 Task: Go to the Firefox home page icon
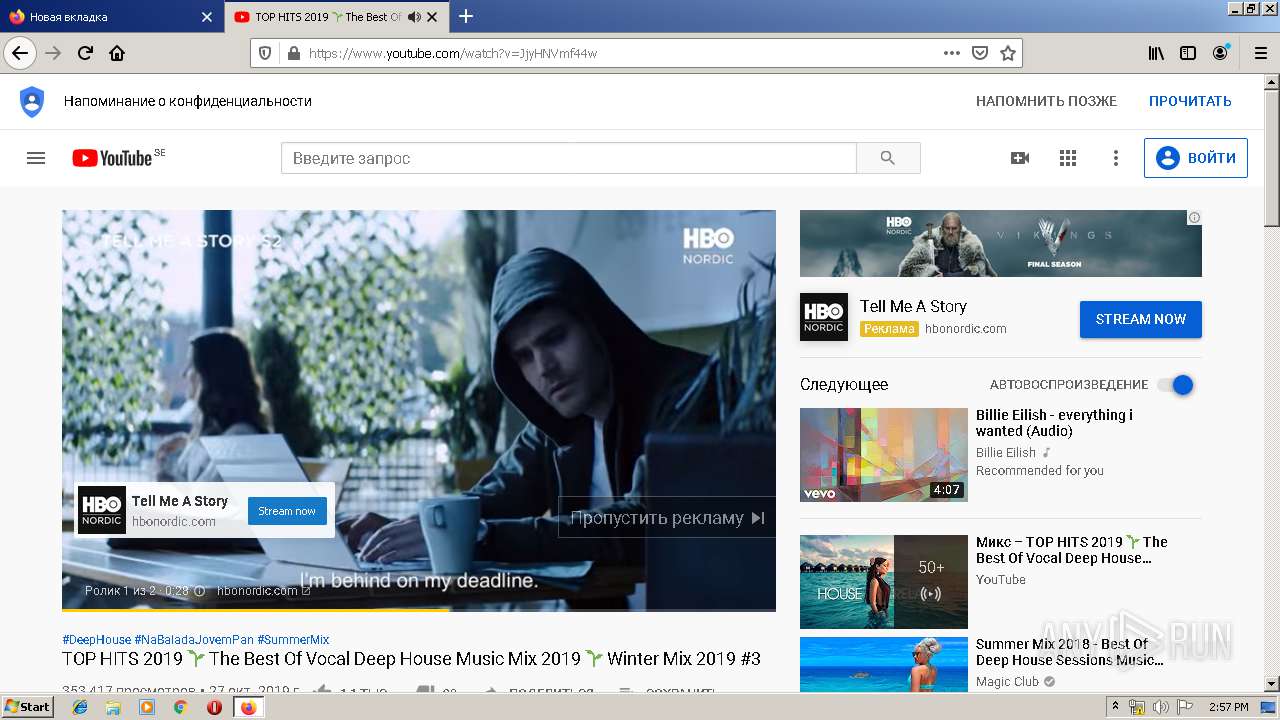click(x=117, y=53)
